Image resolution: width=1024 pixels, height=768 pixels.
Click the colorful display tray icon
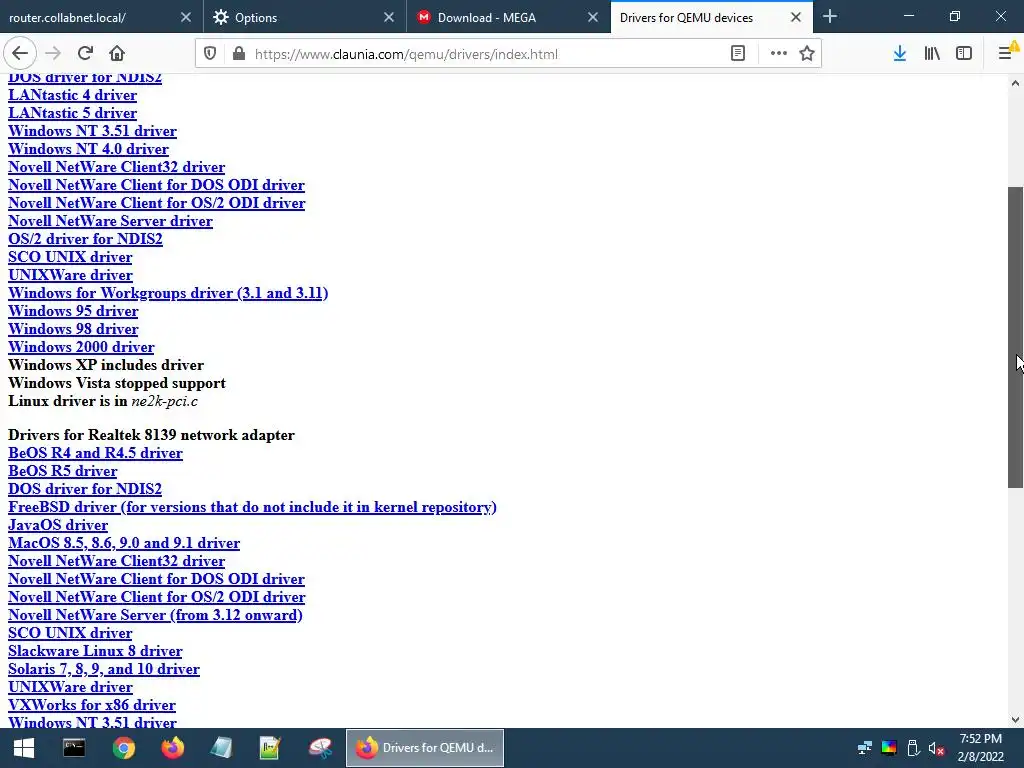coord(889,748)
